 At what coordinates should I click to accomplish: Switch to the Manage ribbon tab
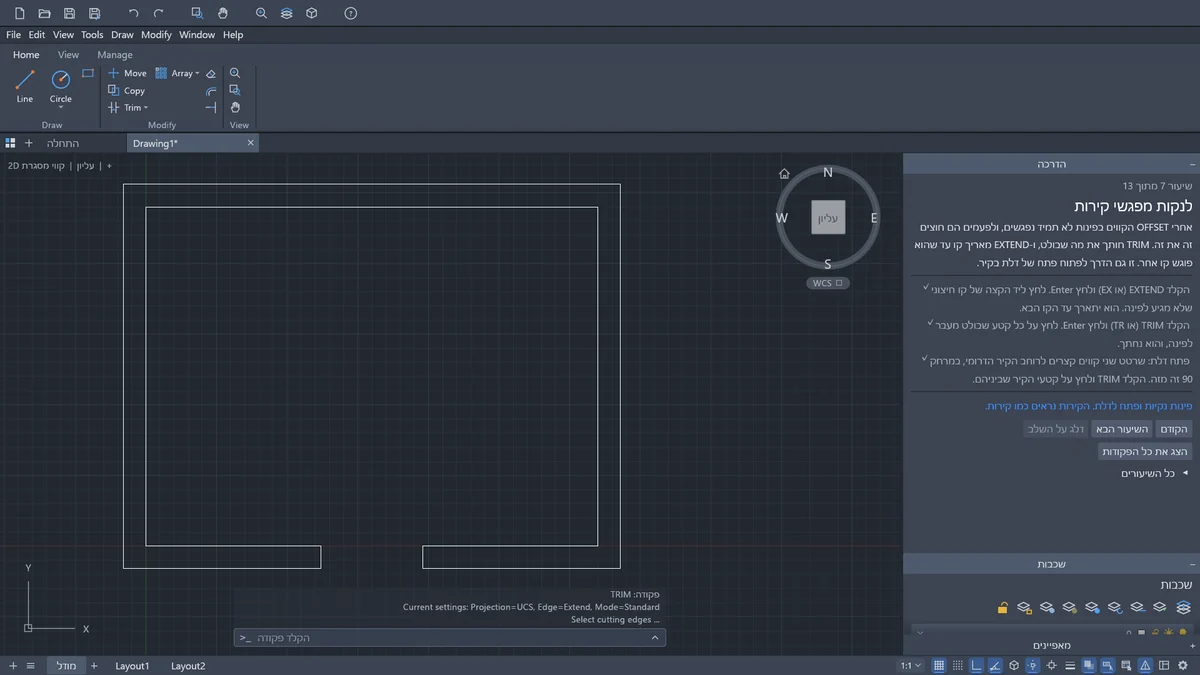coord(115,55)
